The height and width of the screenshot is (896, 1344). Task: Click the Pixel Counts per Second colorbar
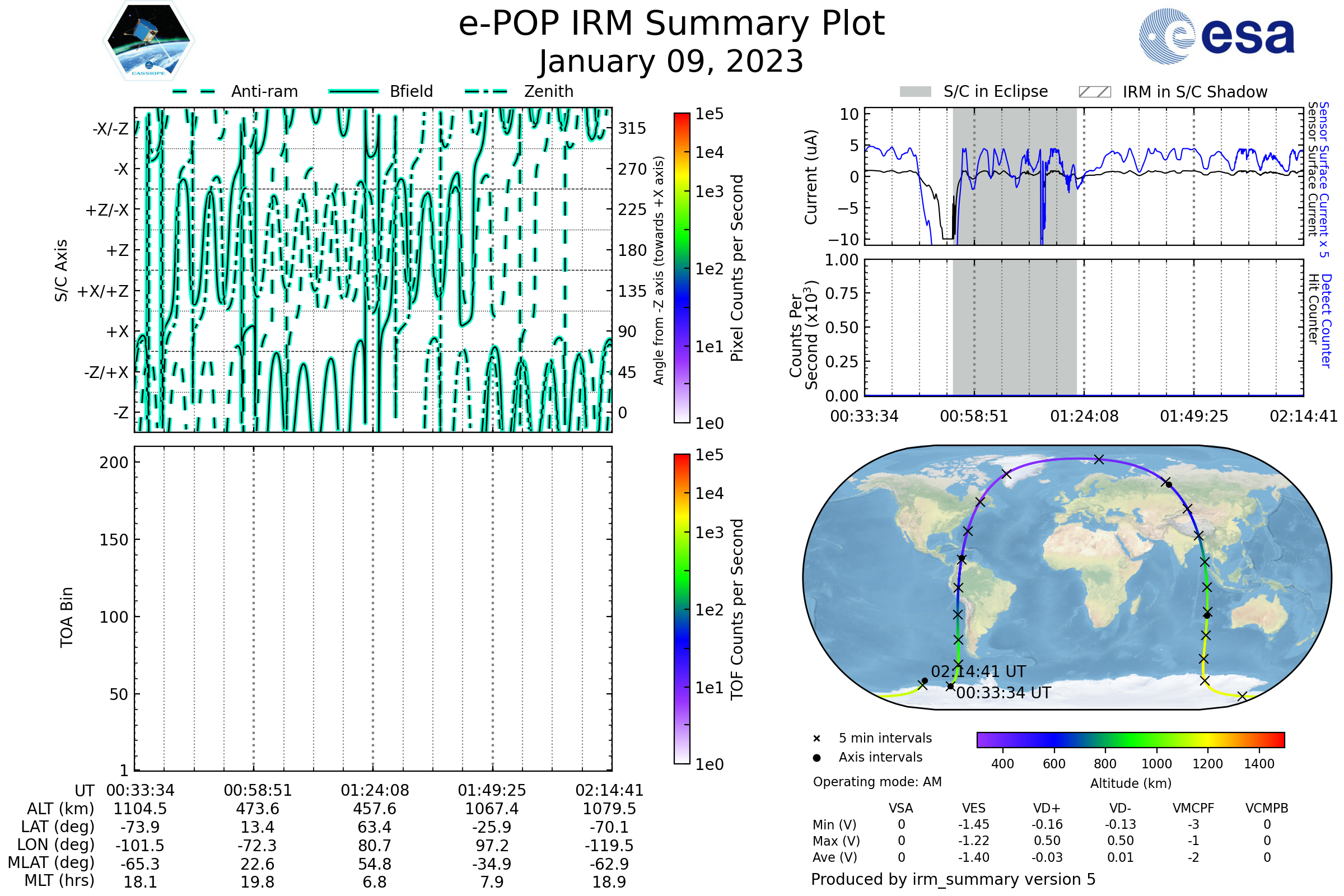point(682,268)
